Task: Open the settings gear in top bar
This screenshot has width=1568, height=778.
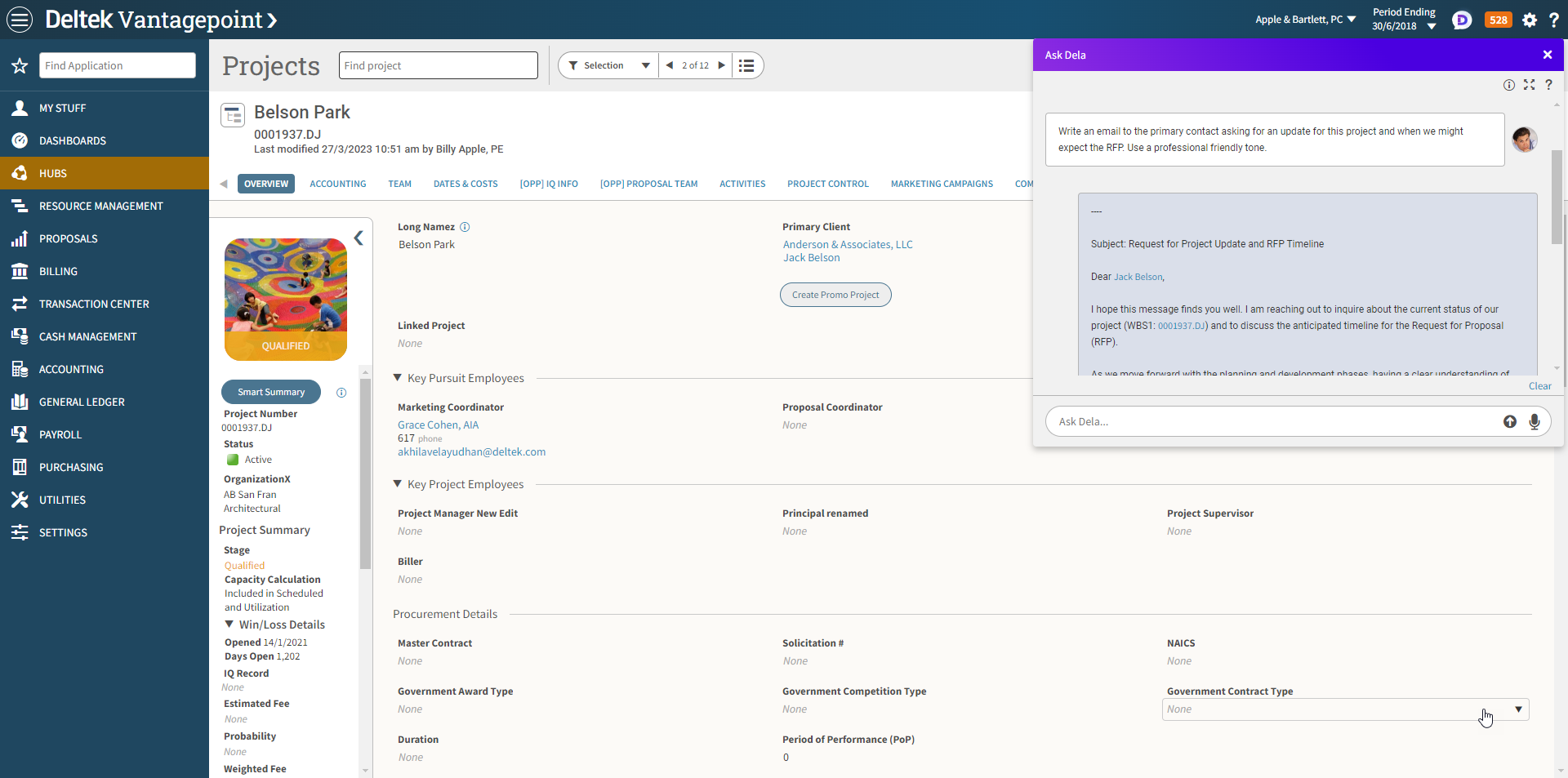Action: point(1530,20)
